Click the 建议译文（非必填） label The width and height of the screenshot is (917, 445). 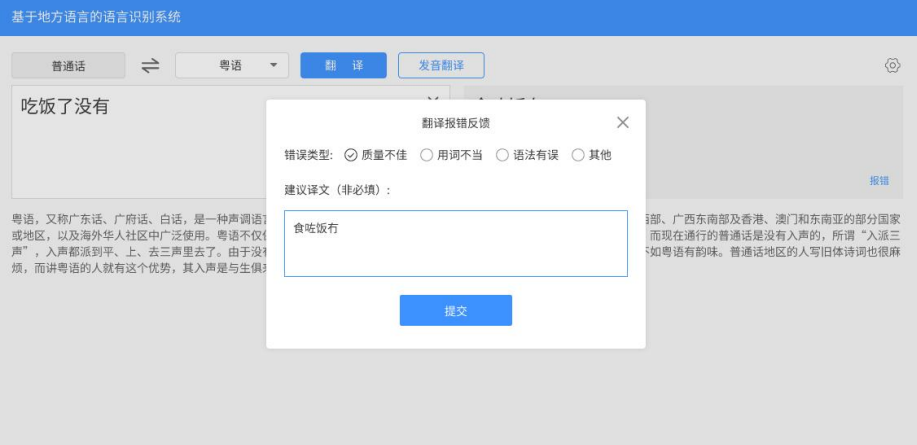[x=338, y=190]
